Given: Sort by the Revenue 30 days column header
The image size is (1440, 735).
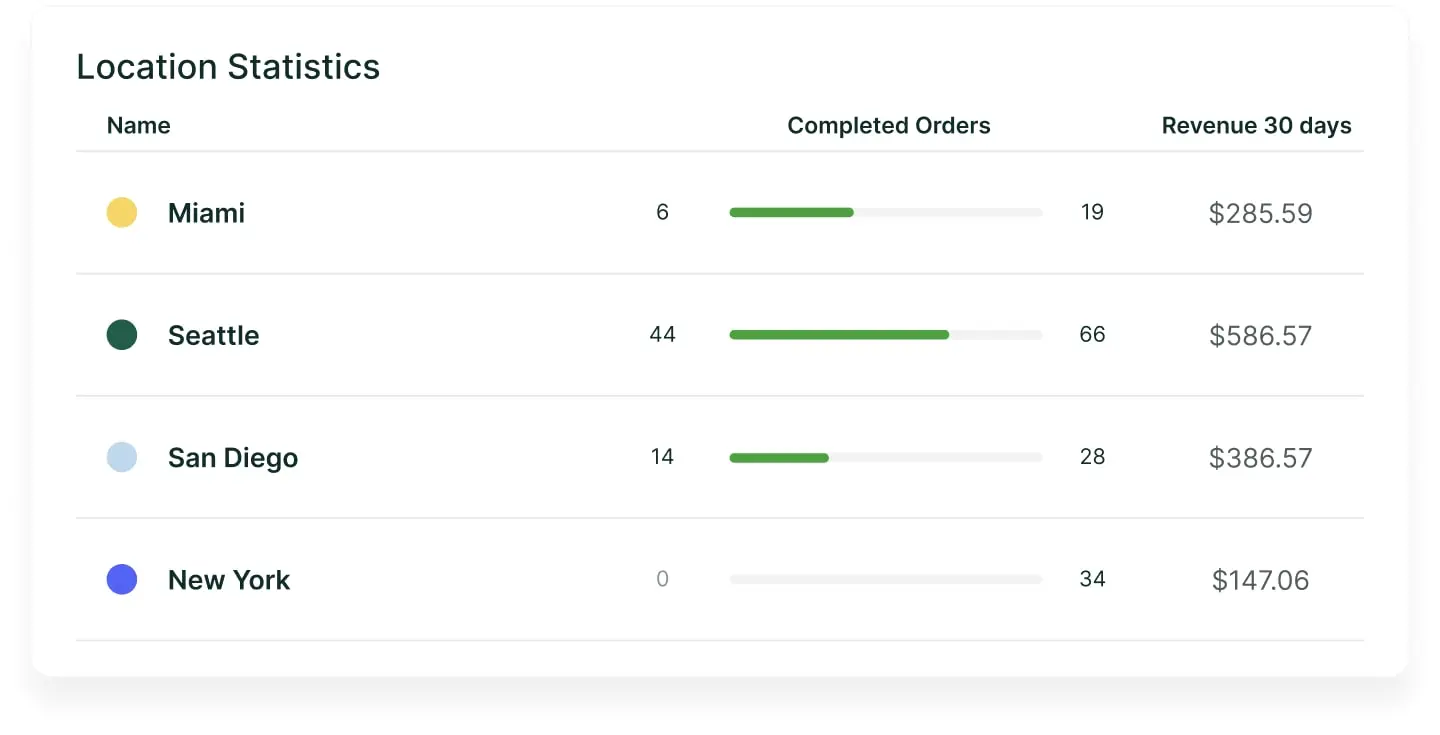Looking at the screenshot, I should 1256,125.
